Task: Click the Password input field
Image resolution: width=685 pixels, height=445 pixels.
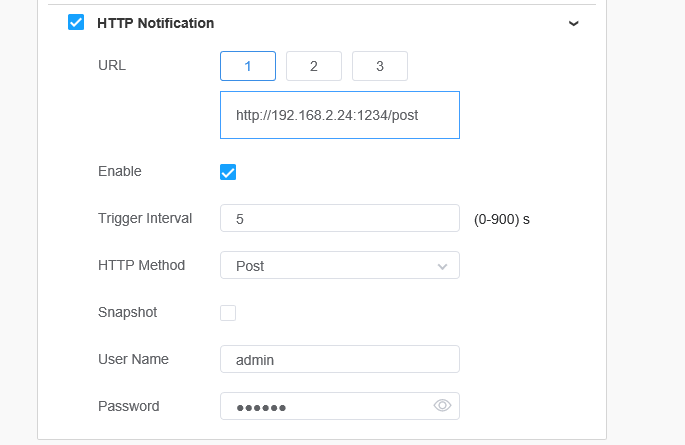Action: click(x=340, y=406)
